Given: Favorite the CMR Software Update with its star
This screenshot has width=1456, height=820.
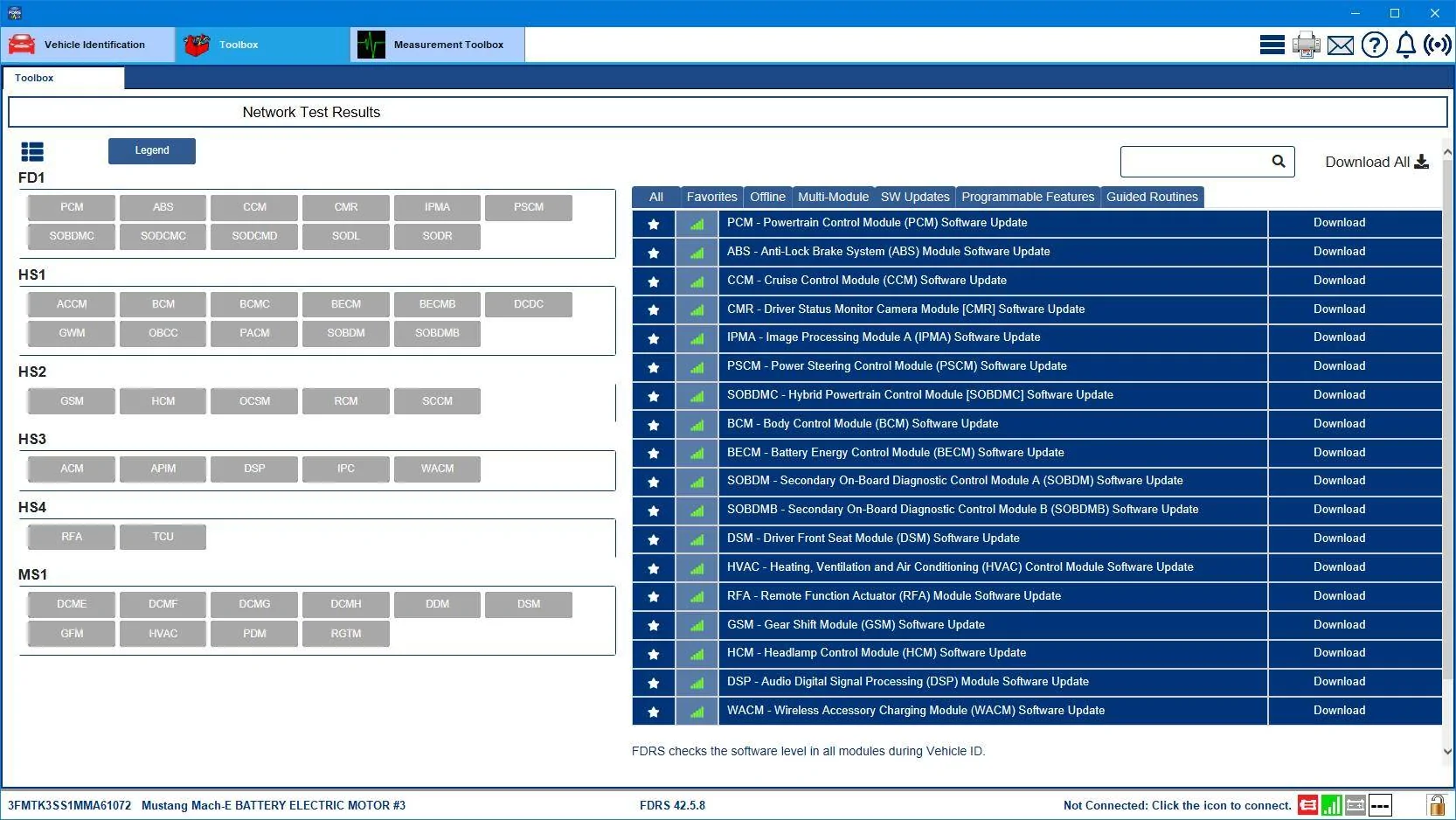Looking at the screenshot, I should tap(653, 309).
